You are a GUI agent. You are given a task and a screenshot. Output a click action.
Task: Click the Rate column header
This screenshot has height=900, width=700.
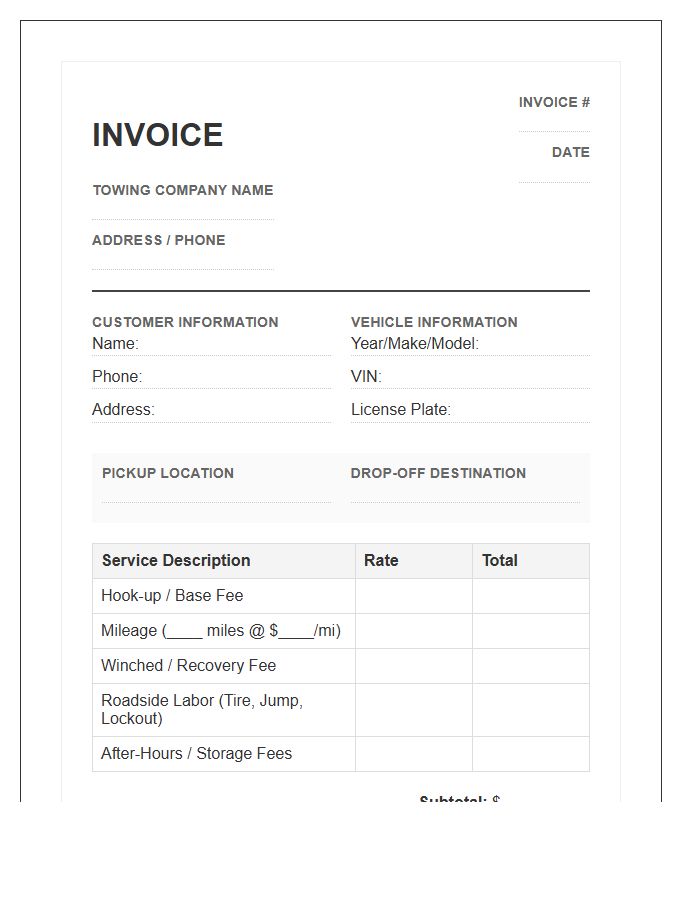click(414, 561)
